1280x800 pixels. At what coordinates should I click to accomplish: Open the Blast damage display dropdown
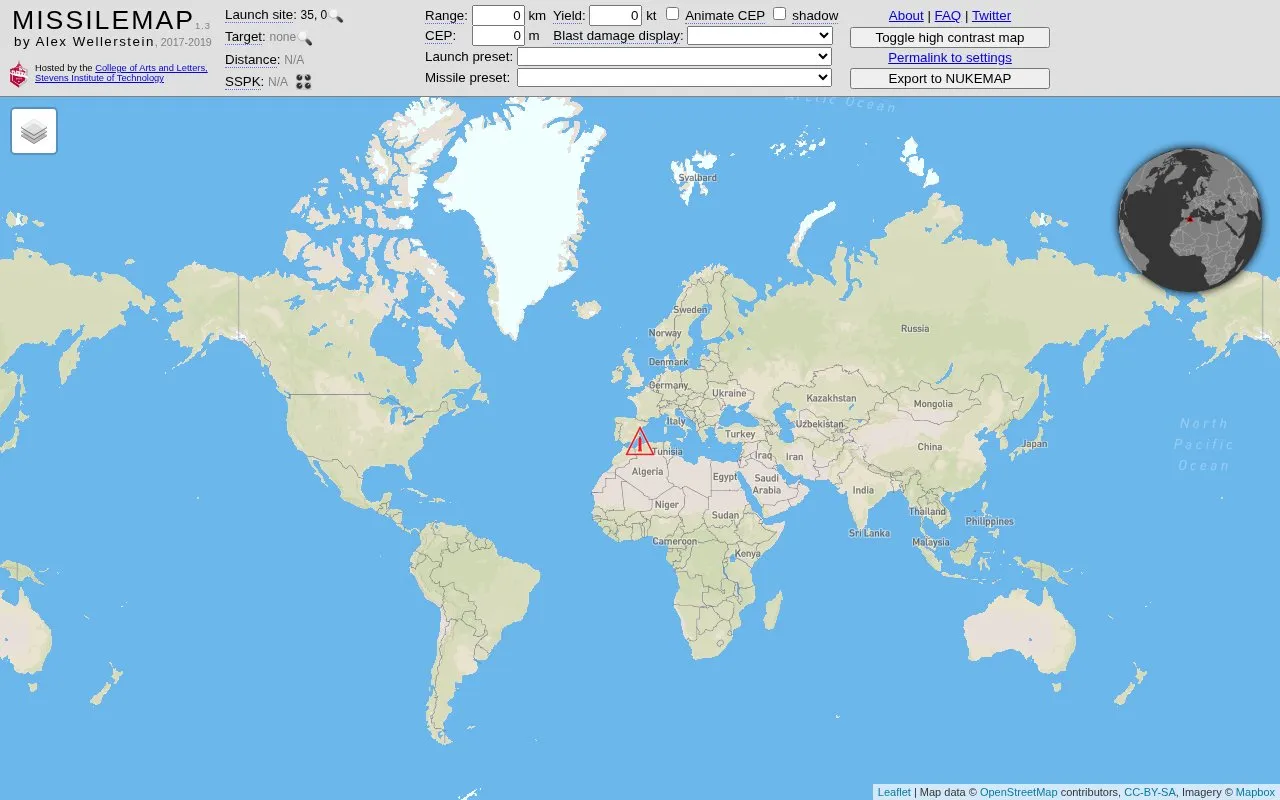point(760,36)
